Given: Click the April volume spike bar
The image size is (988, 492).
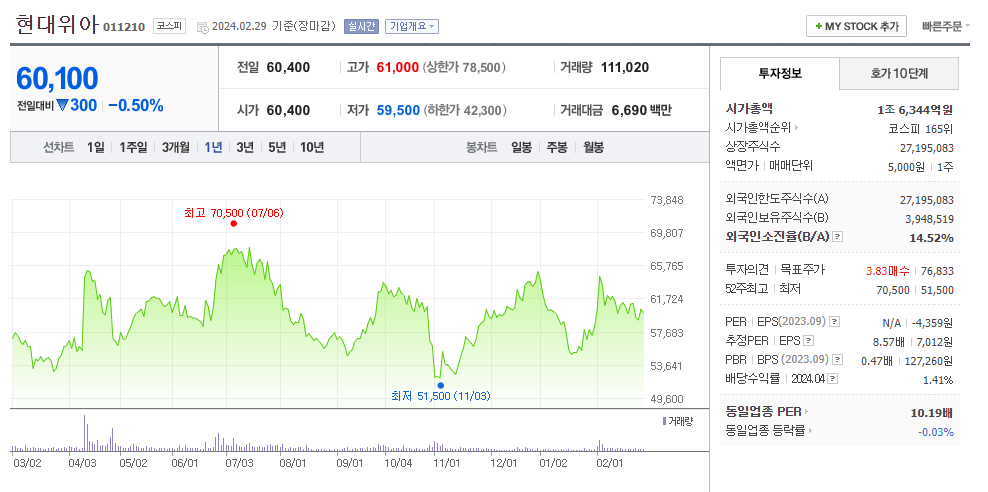Looking at the screenshot, I should coord(84,433).
